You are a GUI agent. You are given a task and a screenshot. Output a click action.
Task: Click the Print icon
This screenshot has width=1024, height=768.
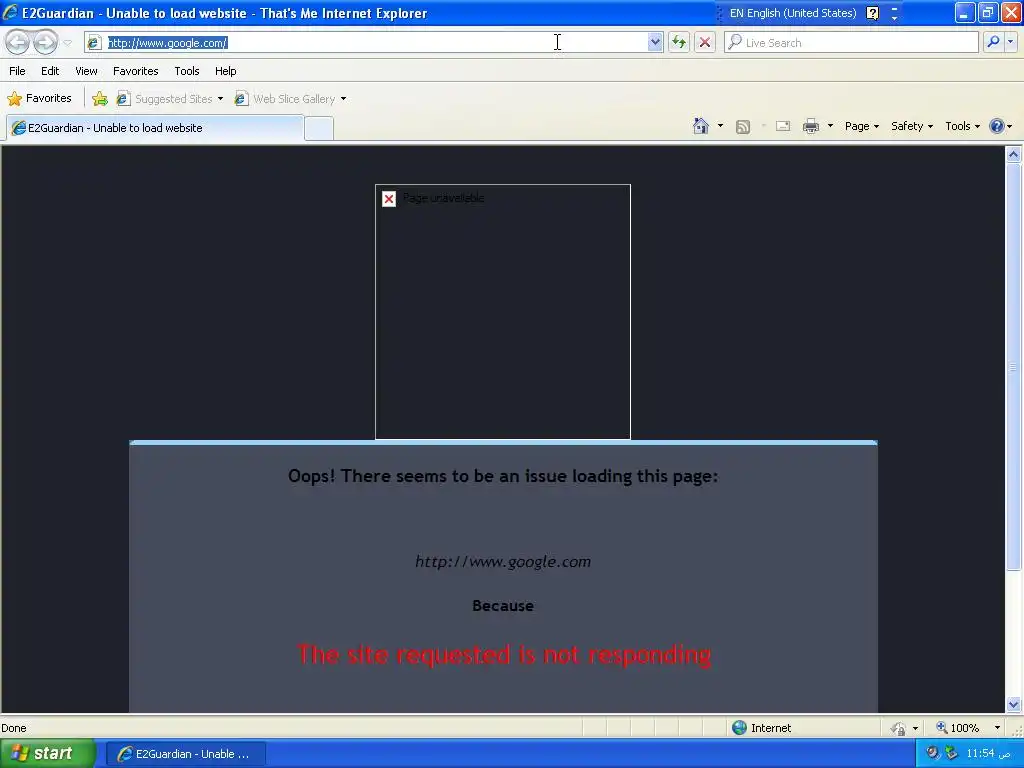[810, 126]
